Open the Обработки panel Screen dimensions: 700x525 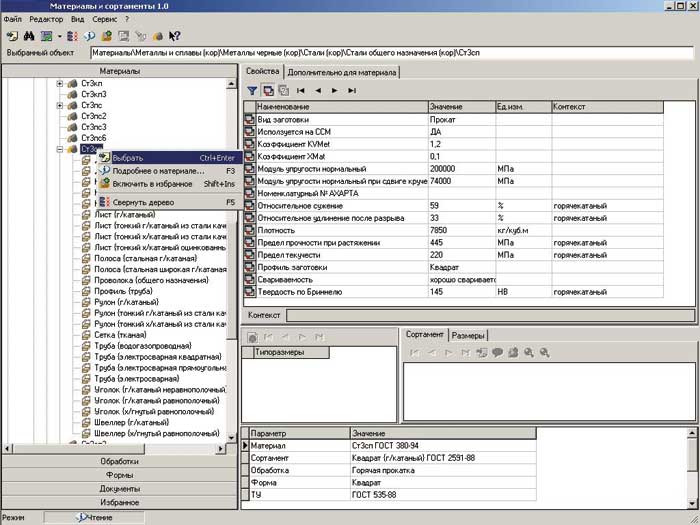120,462
